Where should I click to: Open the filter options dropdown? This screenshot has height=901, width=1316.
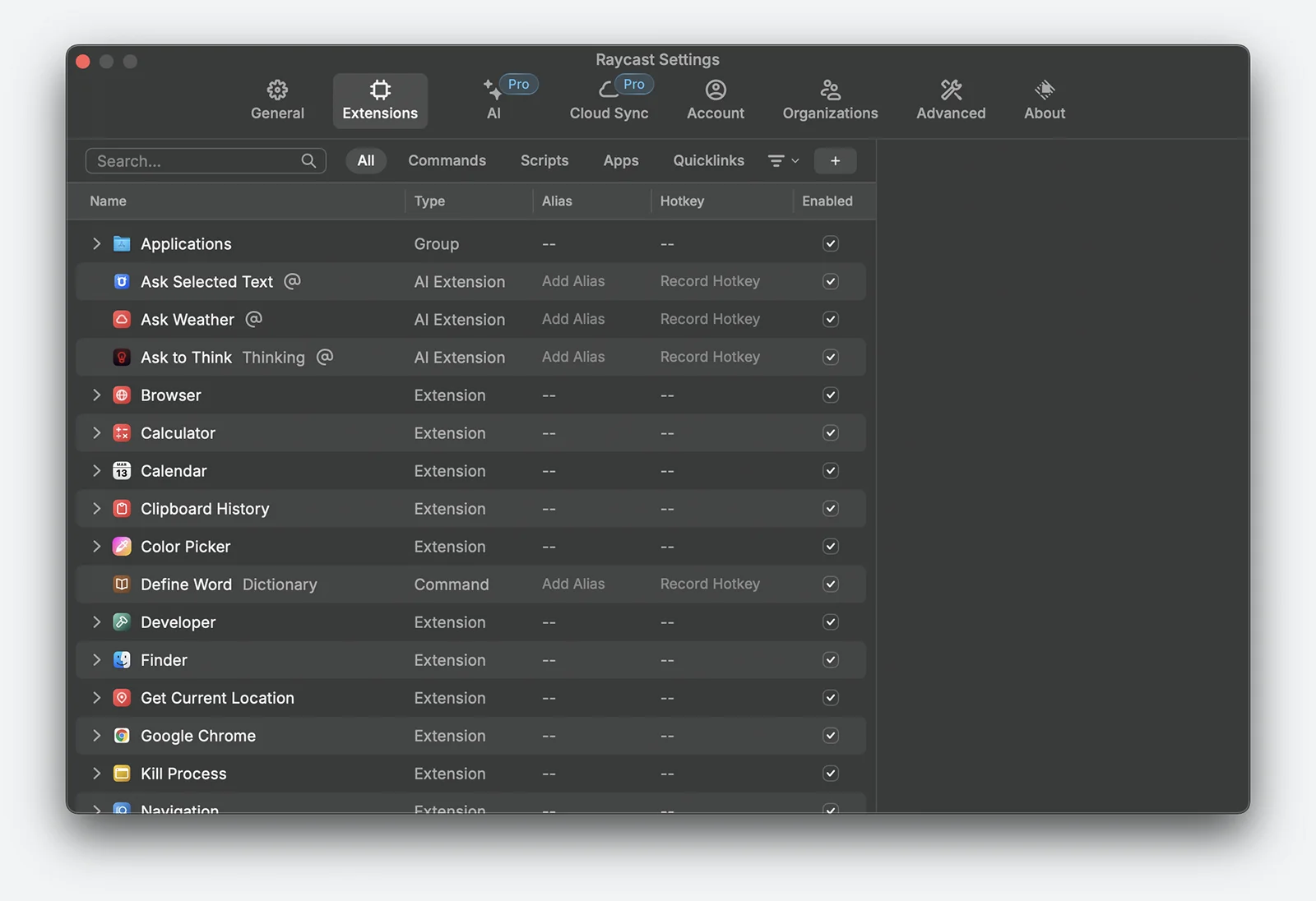click(783, 161)
